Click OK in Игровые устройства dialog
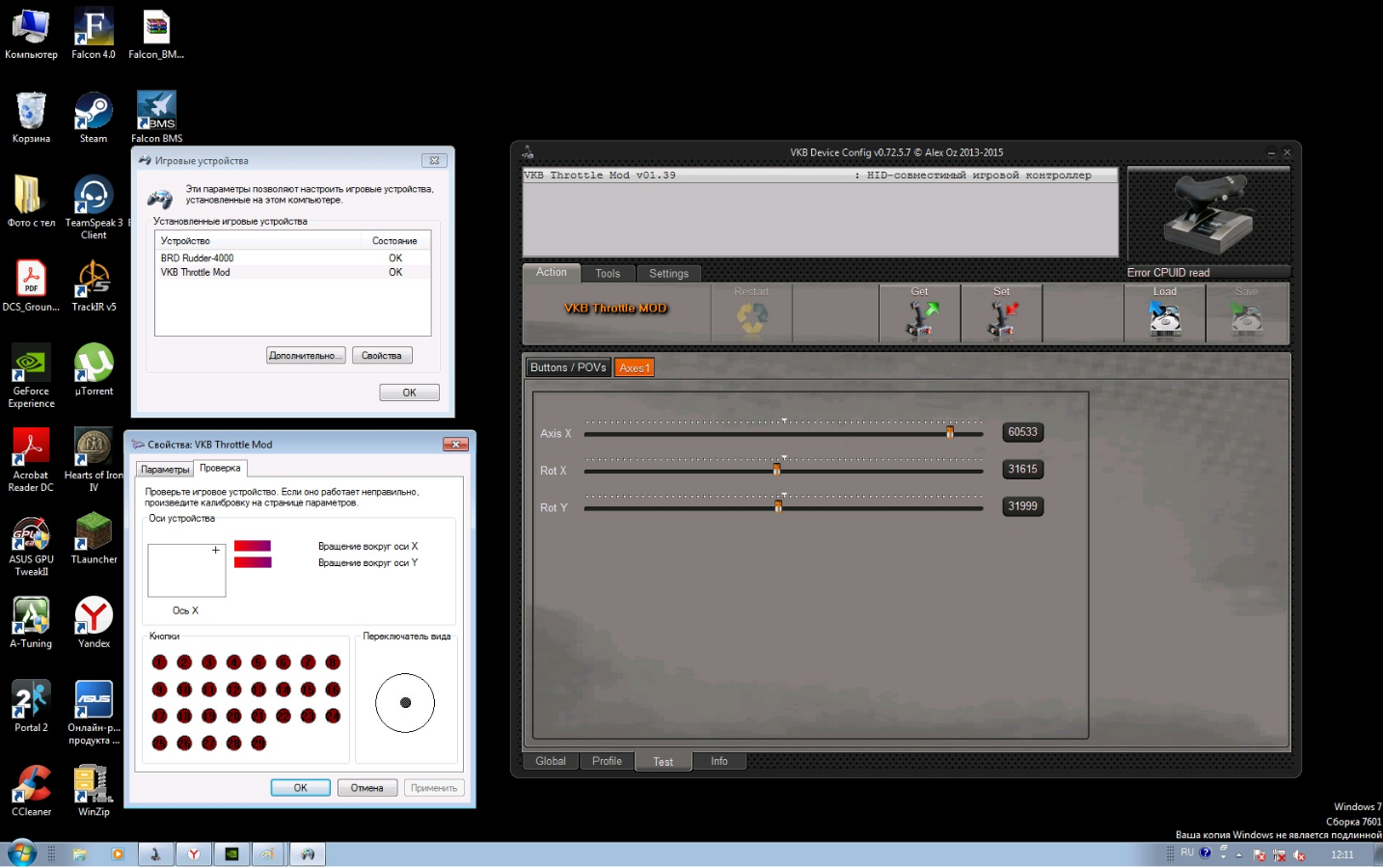 pos(410,393)
